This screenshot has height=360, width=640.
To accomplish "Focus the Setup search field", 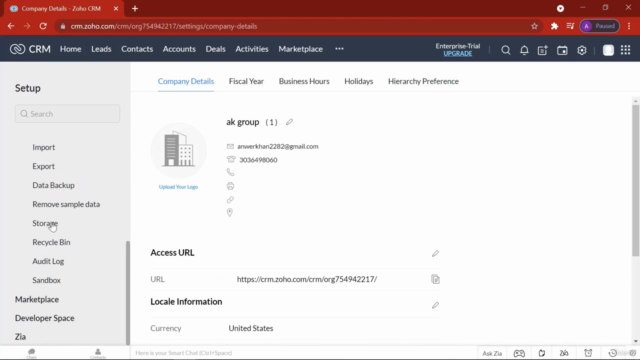I will click(x=67, y=113).
